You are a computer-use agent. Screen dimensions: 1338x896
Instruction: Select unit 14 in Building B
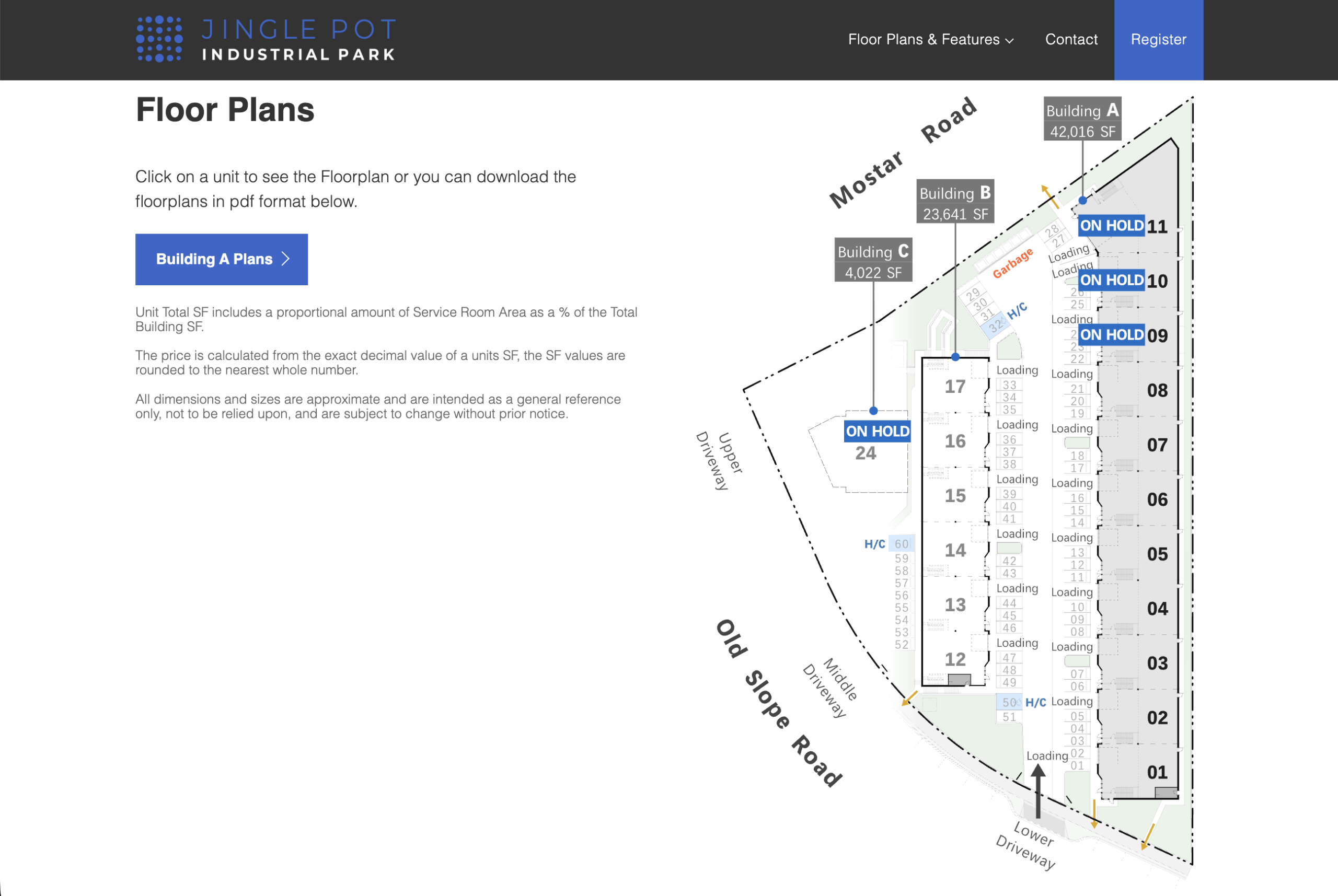tap(955, 550)
